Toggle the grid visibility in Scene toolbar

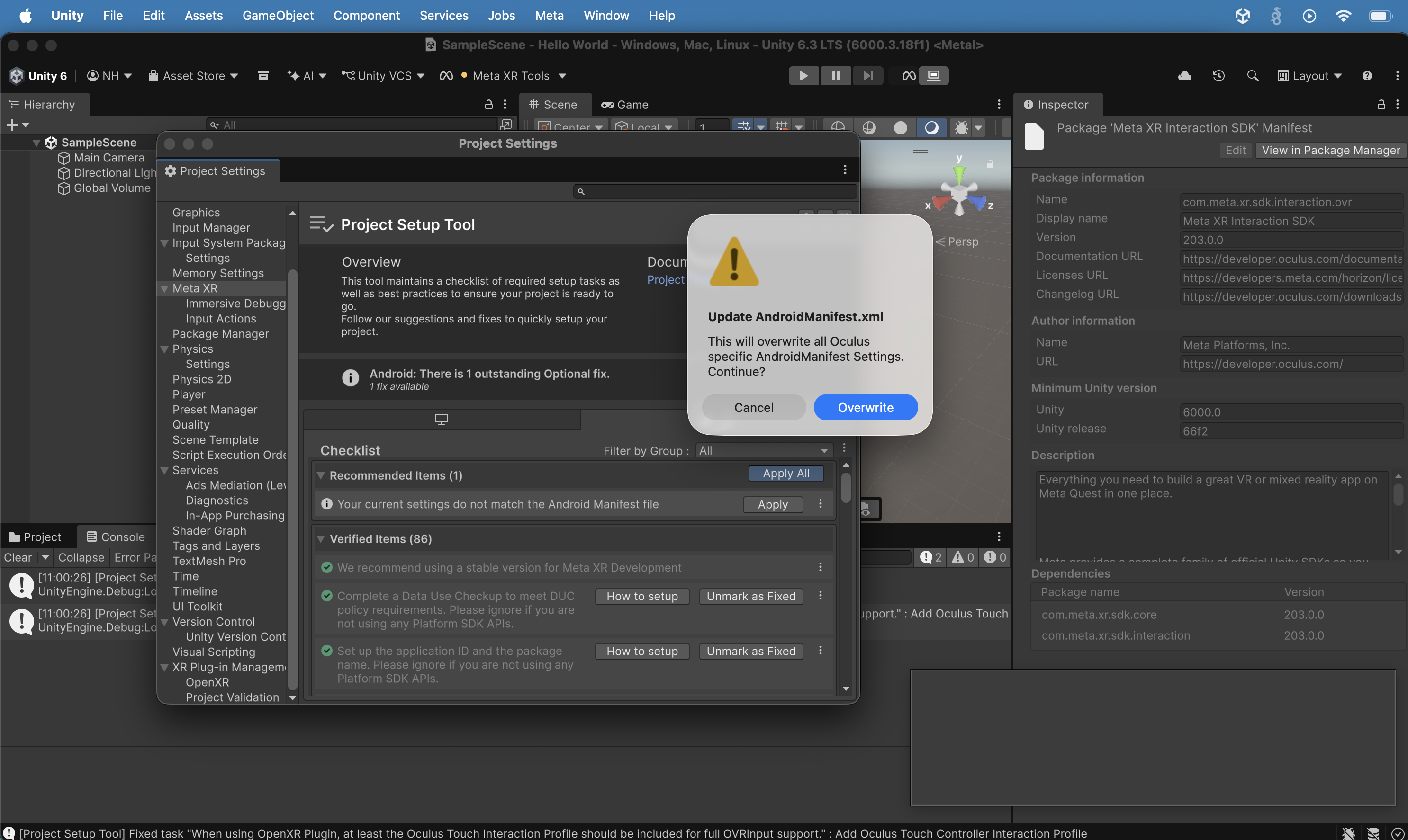coord(744,127)
